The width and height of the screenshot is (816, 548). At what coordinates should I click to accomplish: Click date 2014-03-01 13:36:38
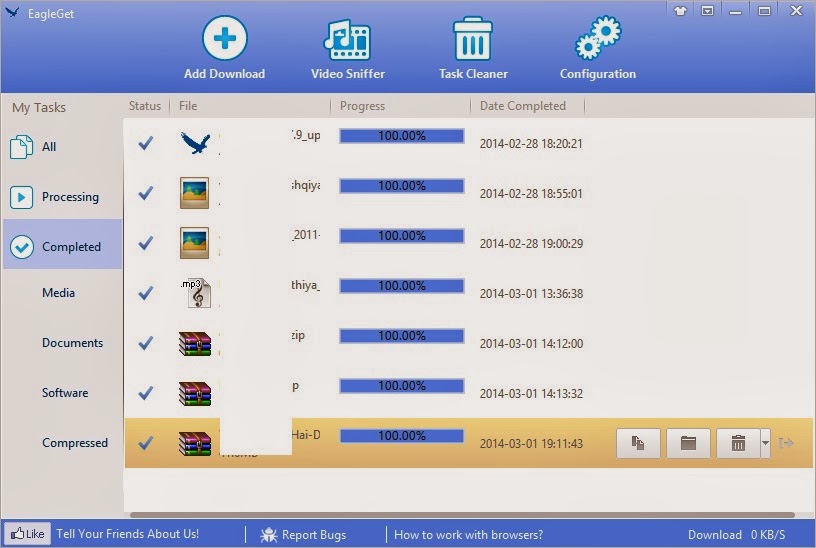(531, 294)
